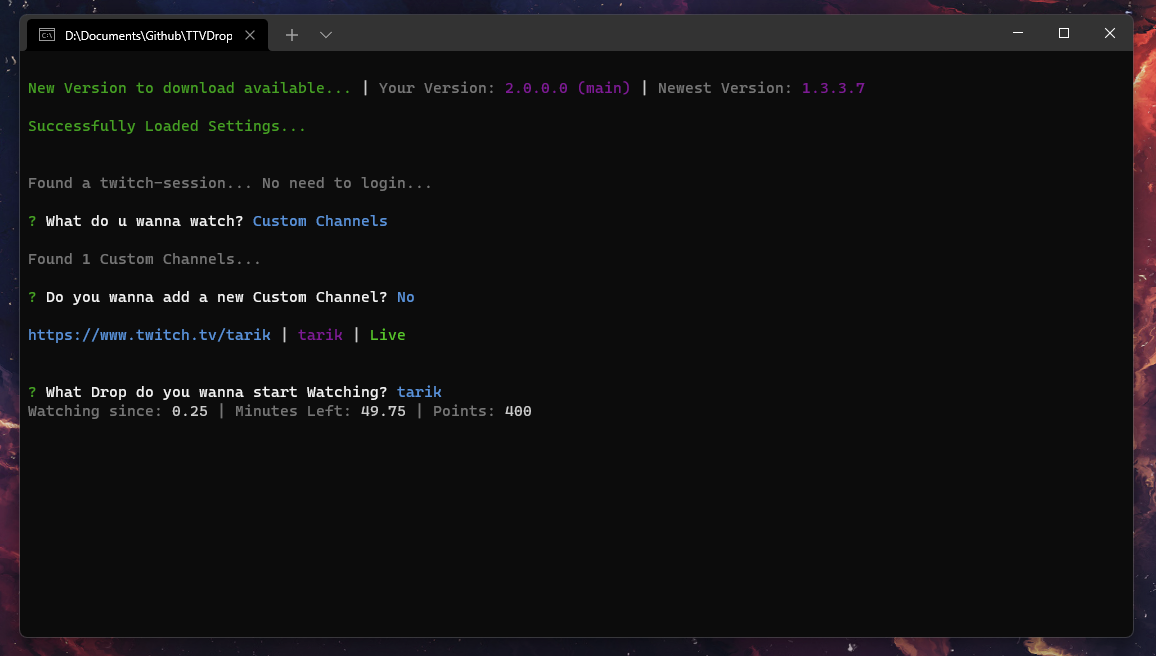Select the D:\Documents\Github\TTVDrop terminal tab
Image resolution: width=1156 pixels, height=656 pixels.
[x=147, y=35]
